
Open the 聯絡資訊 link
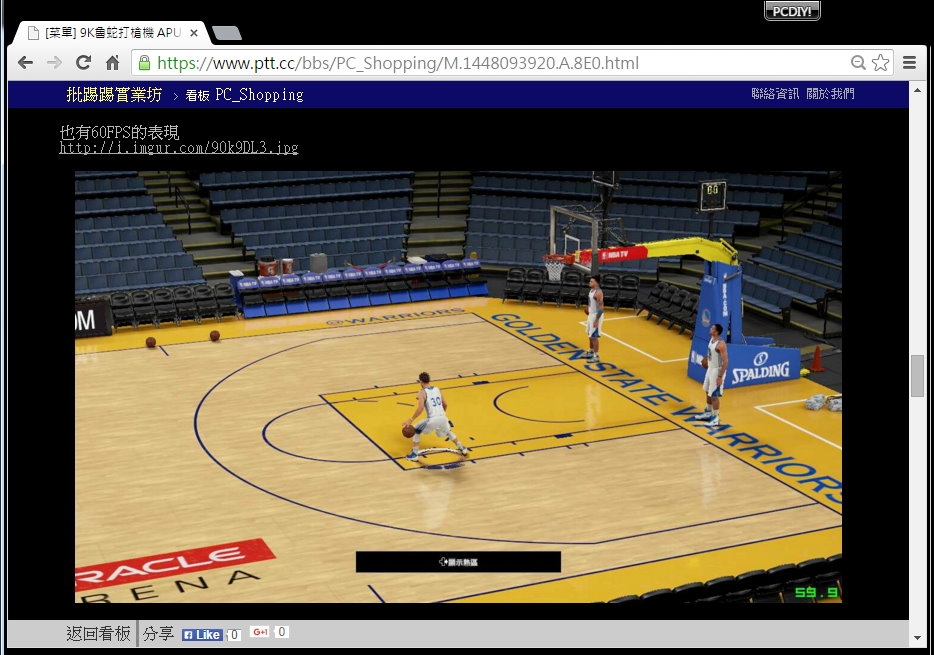[775, 93]
